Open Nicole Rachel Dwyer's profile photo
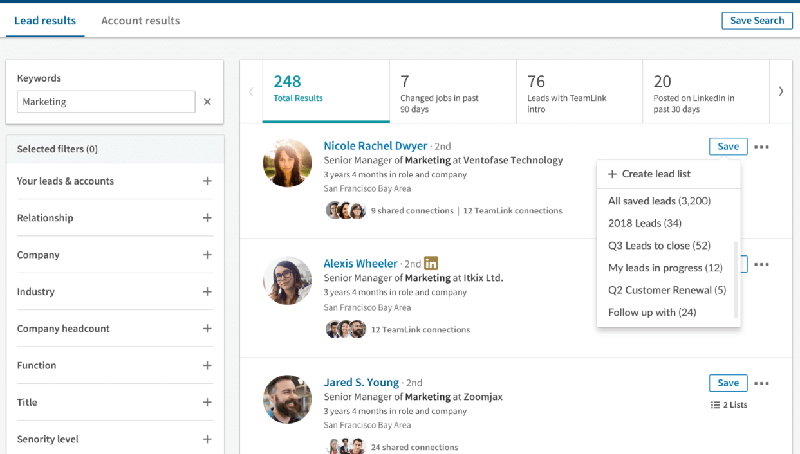The image size is (800, 454). pos(287,163)
